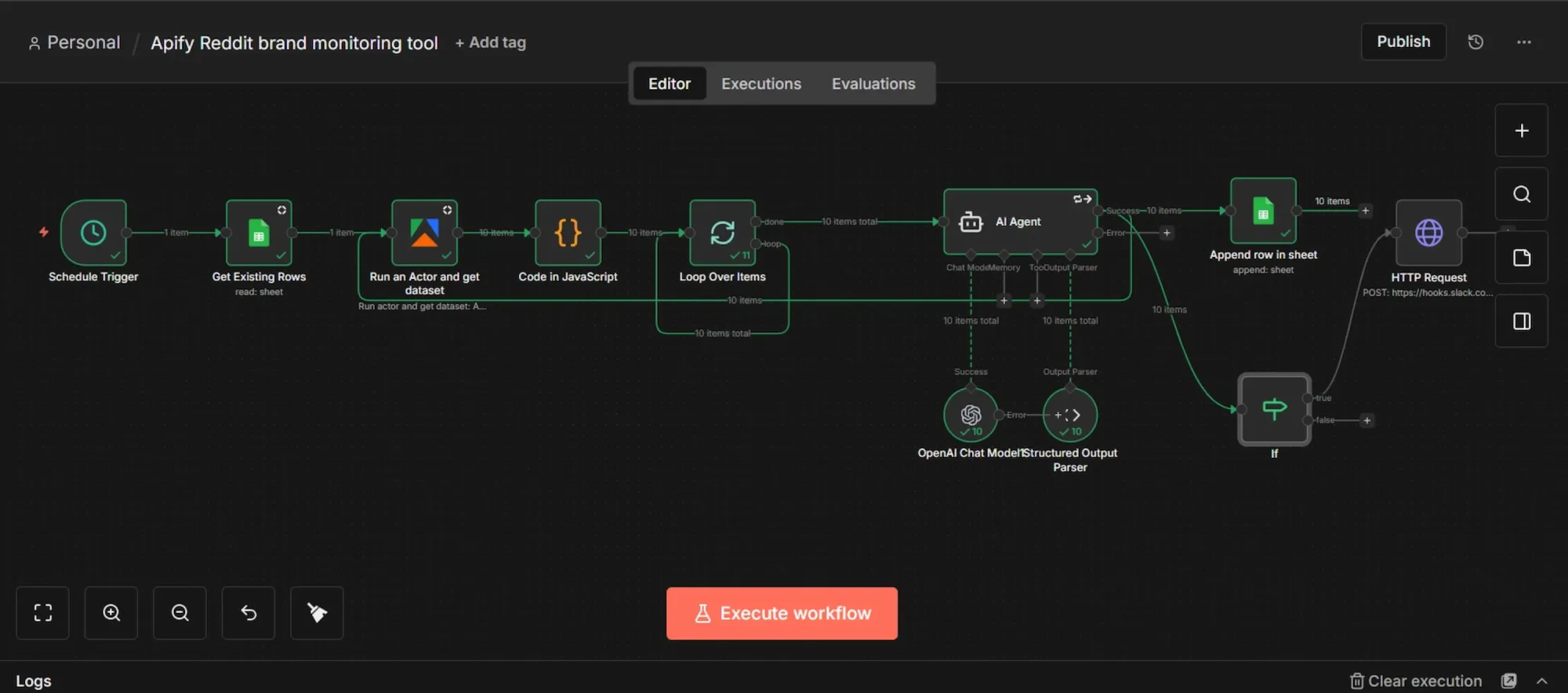
Task: Pop out the logs panel
Action: point(1508,680)
